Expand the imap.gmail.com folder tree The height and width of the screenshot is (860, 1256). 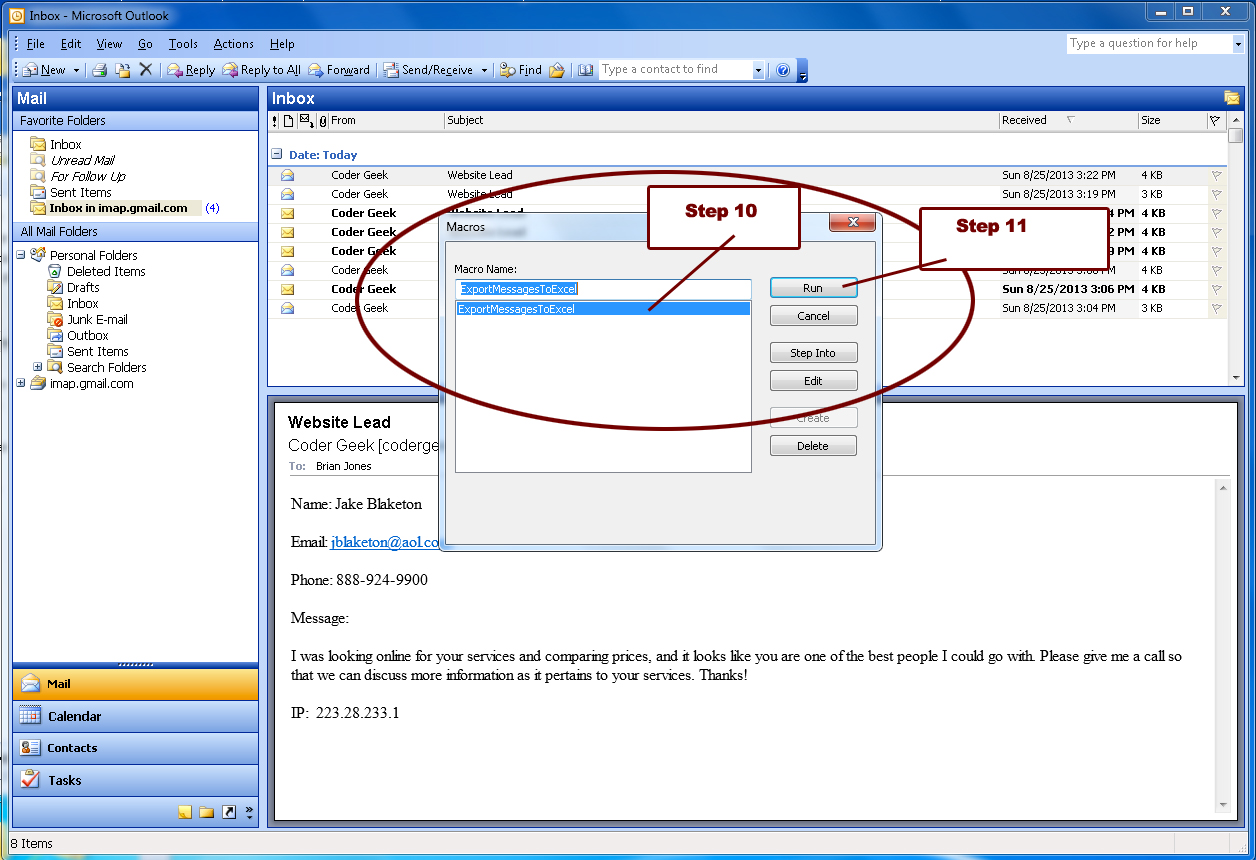coord(21,384)
